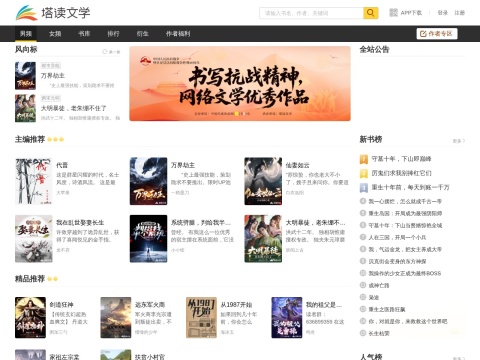Screen dimensions: 480x360
Task: Open 人在三国，开局一个小兵 entry
Action: coord(397,237)
